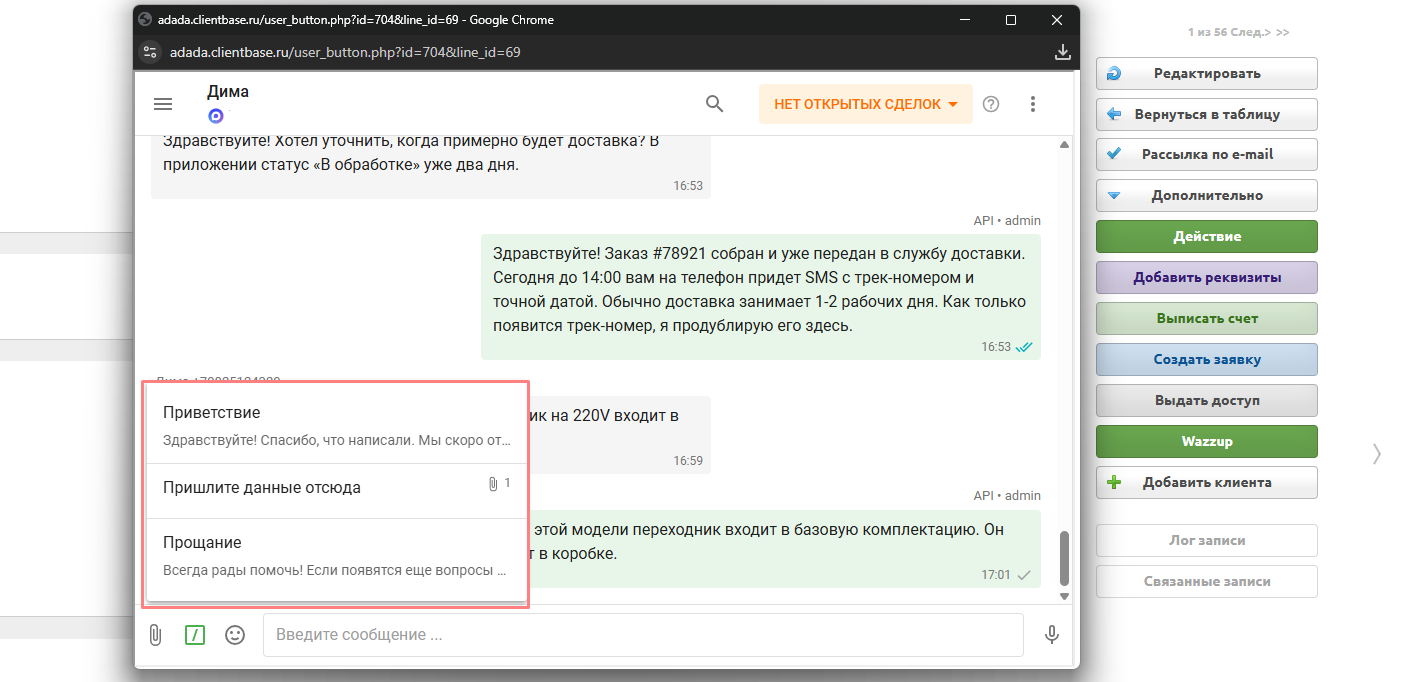Expand the НЕТ ОТКРЫТЫХ СДЕЛОК dropdown
The width and height of the screenshot is (1413, 682).
(x=865, y=104)
